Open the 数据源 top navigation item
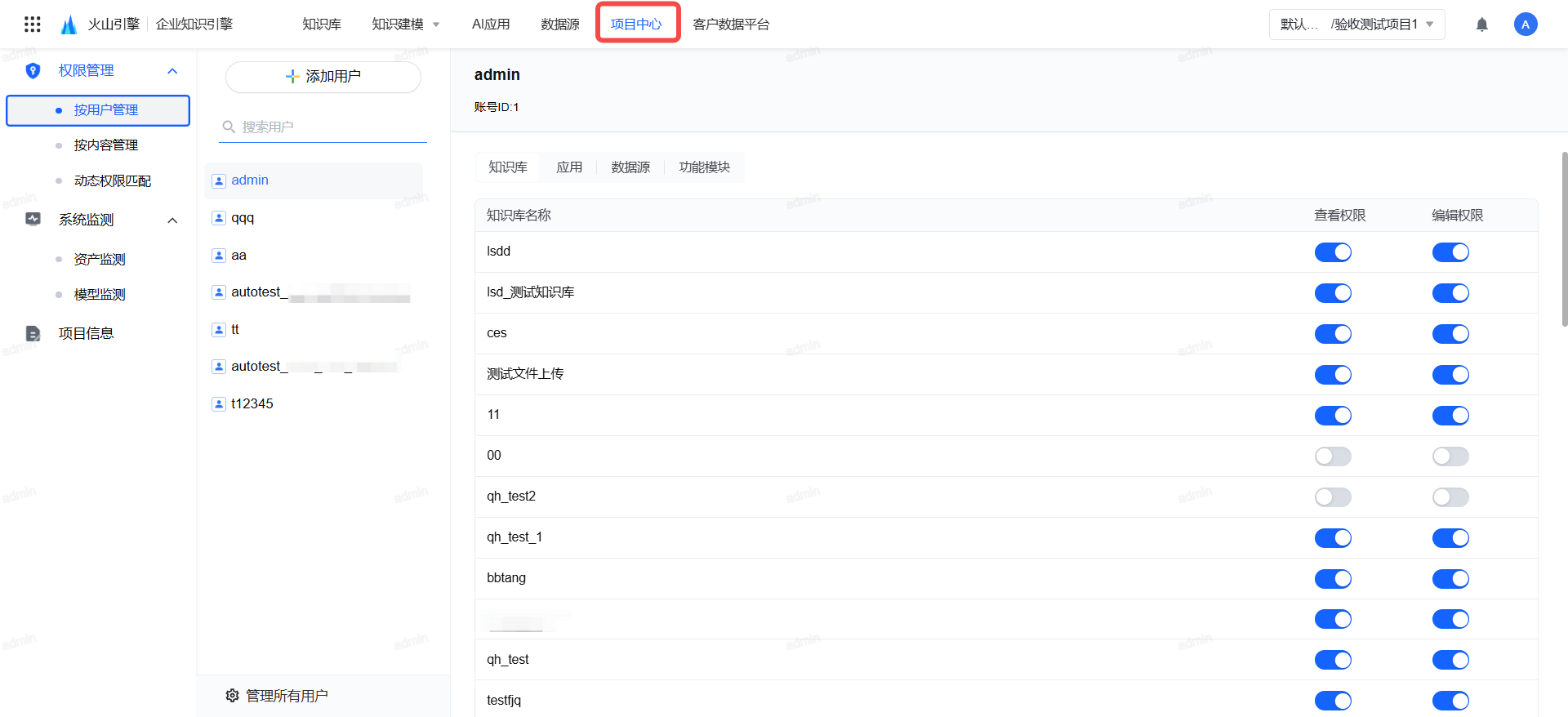Image resolution: width=1568 pixels, height=717 pixels. coord(560,24)
